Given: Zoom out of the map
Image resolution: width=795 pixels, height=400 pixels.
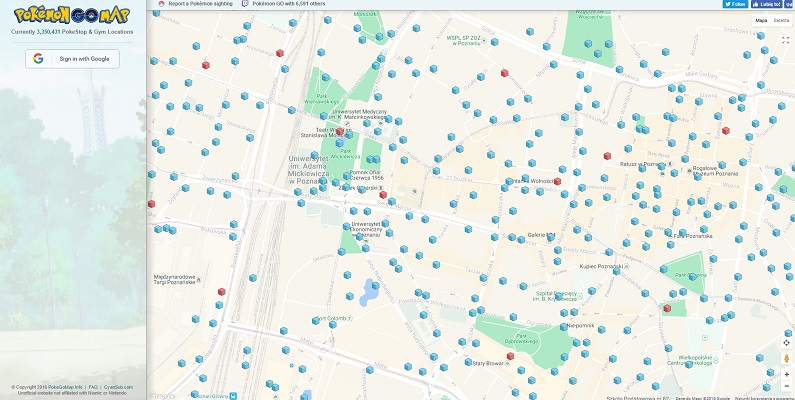Looking at the screenshot, I should coord(786,386).
